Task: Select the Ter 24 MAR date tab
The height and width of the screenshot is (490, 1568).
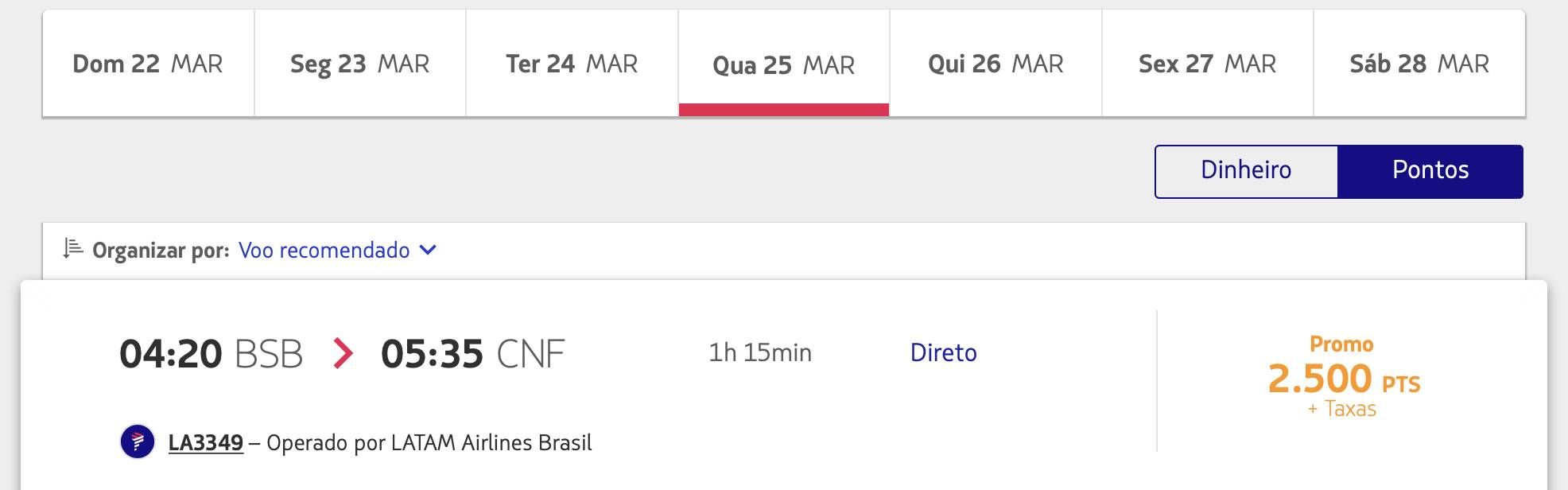Action: pos(572,64)
